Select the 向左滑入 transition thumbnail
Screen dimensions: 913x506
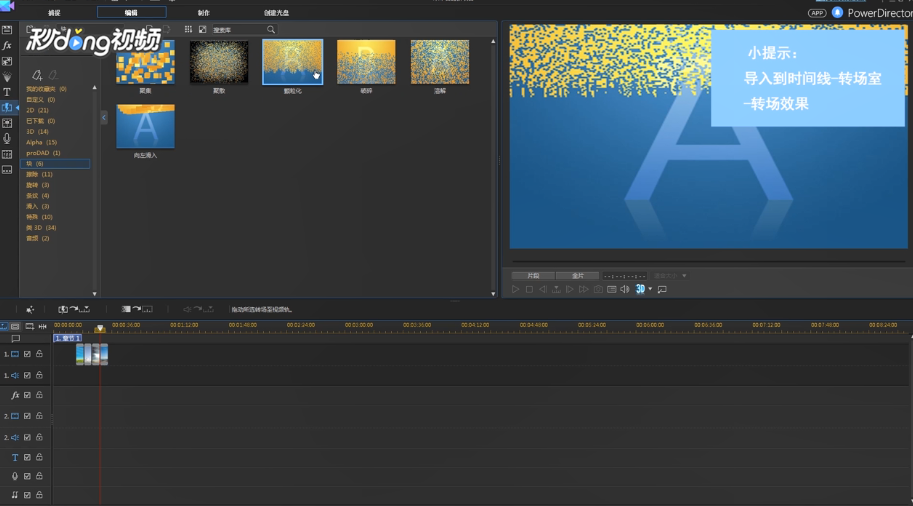[145, 126]
